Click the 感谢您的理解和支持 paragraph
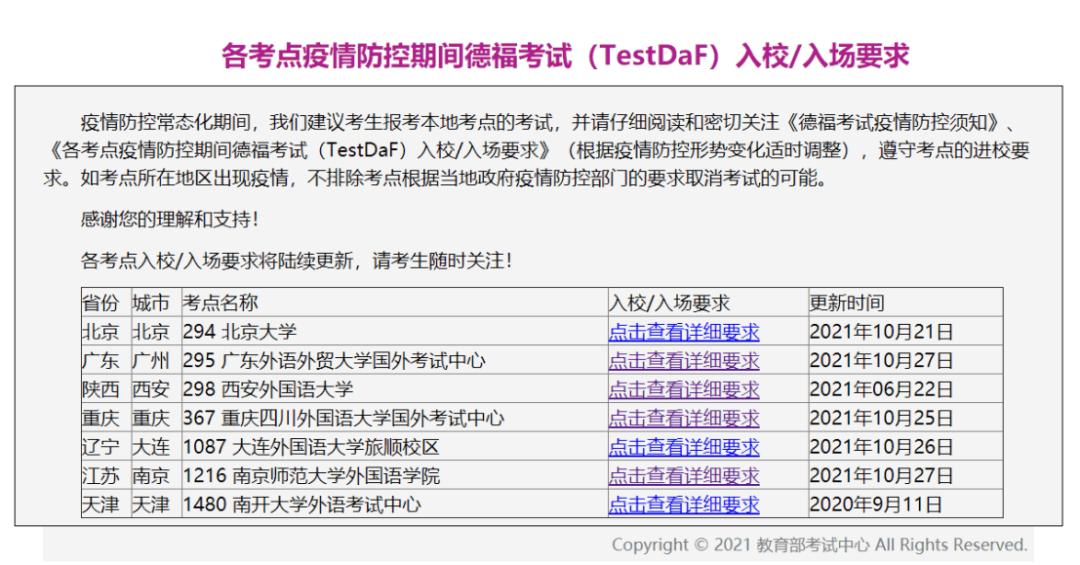Screen dimensions: 1080x565 169,220
